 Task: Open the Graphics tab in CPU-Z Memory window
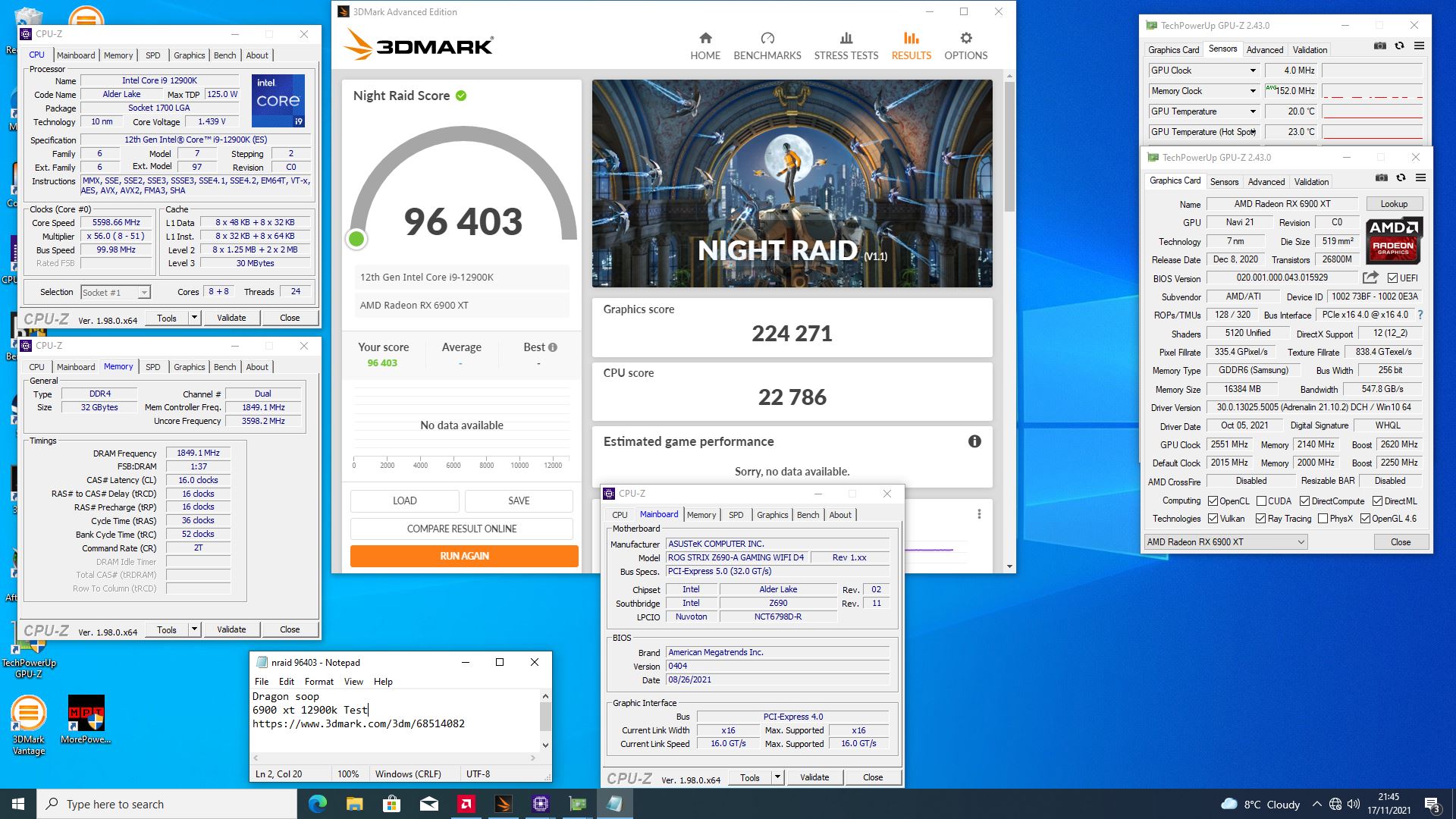[189, 367]
